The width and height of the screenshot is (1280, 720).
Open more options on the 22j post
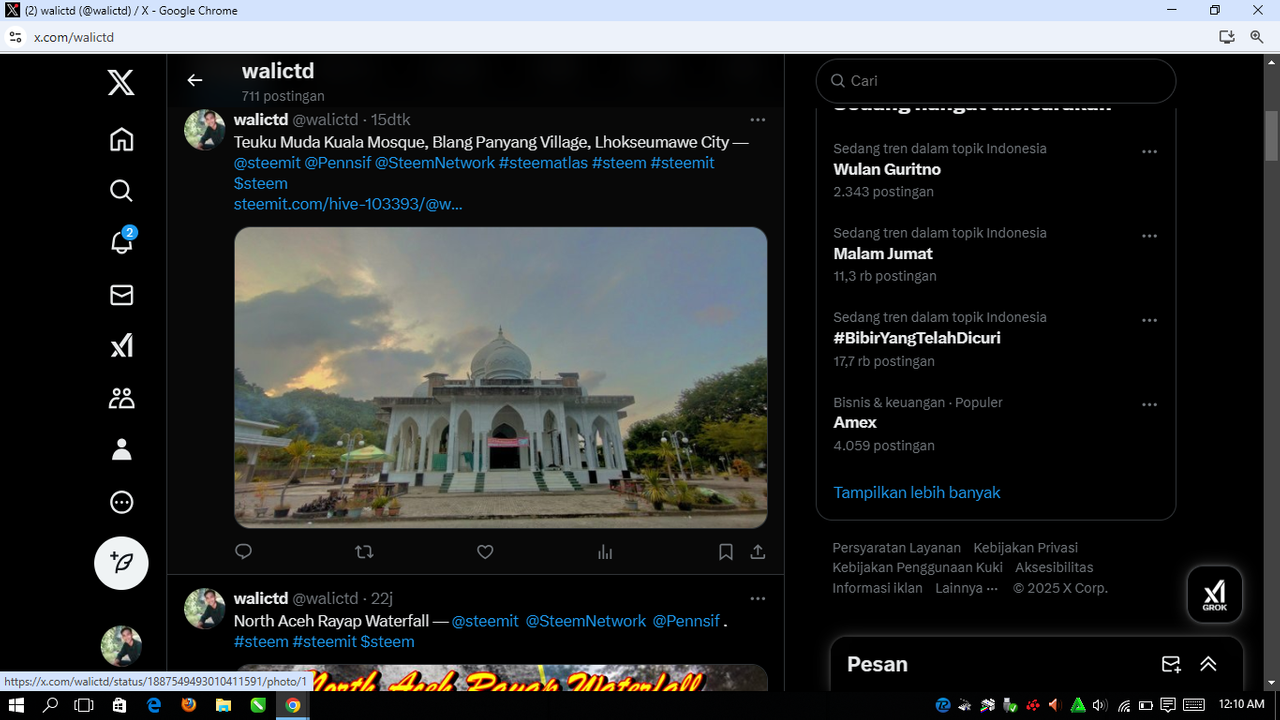tap(758, 598)
